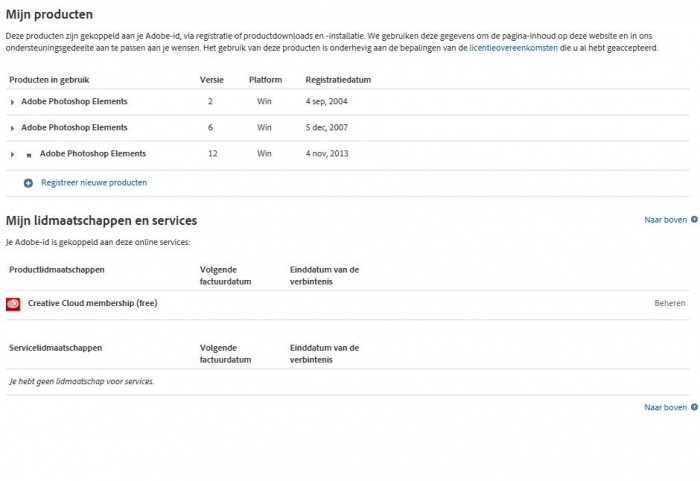Viewport: 700px width, 481px height.
Task: Open the Registreer nieuwe producten link
Action: [94, 183]
